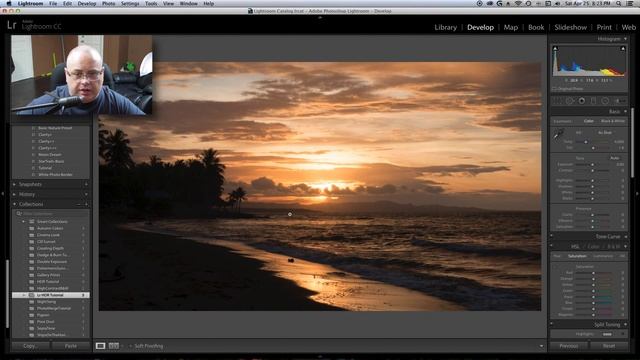Collapse the Collections panel

(15, 204)
